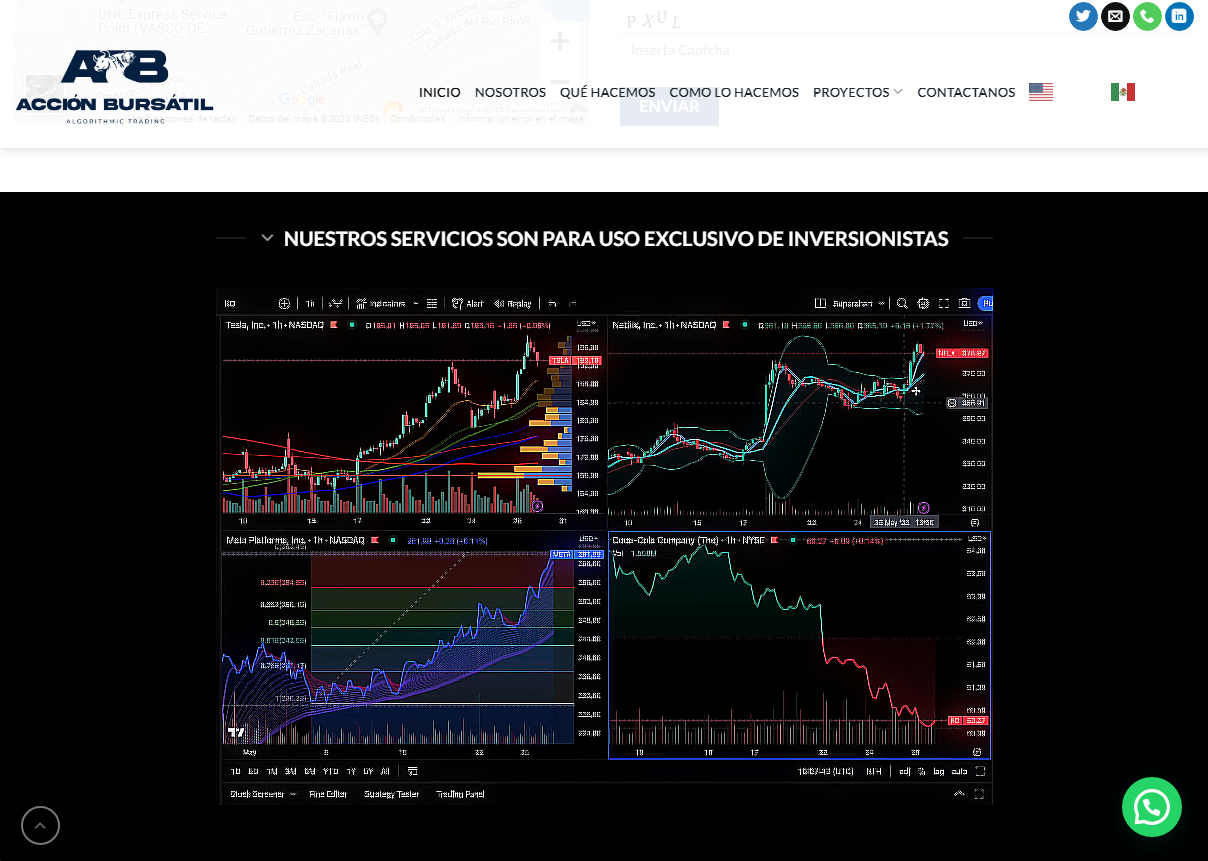
Task: Switch to the Pine Editor tab
Action: click(x=328, y=794)
